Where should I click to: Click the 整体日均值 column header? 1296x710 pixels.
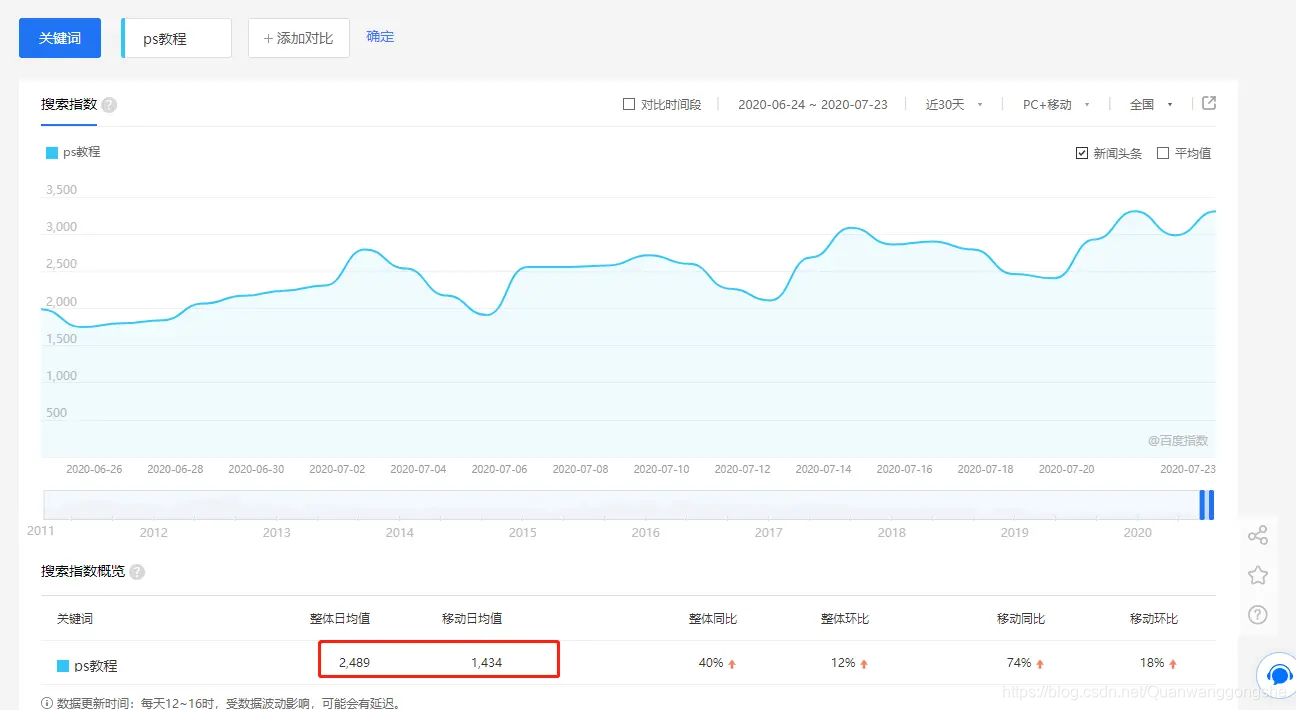pos(340,619)
